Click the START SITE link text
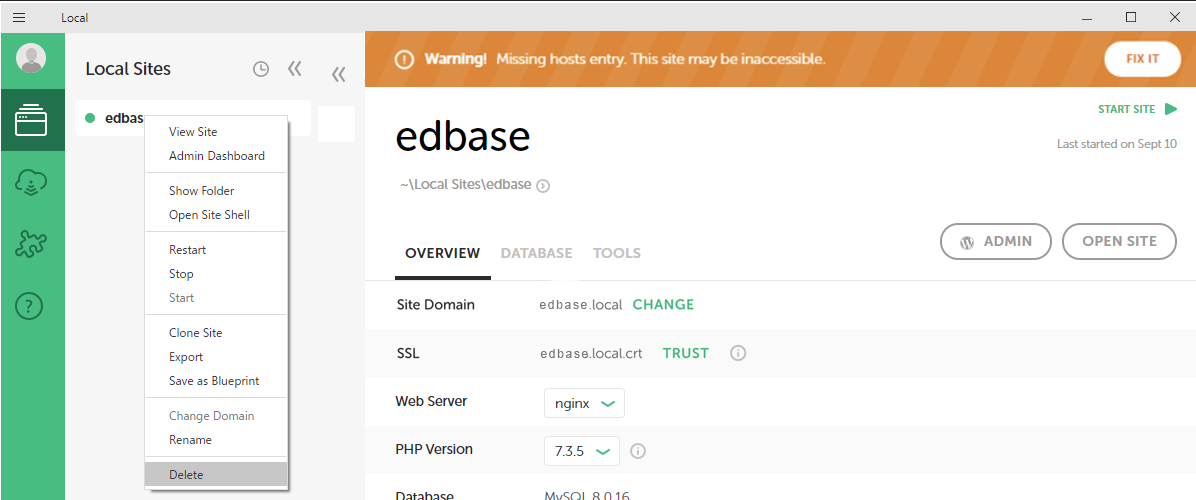The image size is (1196, 500). (1127, 109)
